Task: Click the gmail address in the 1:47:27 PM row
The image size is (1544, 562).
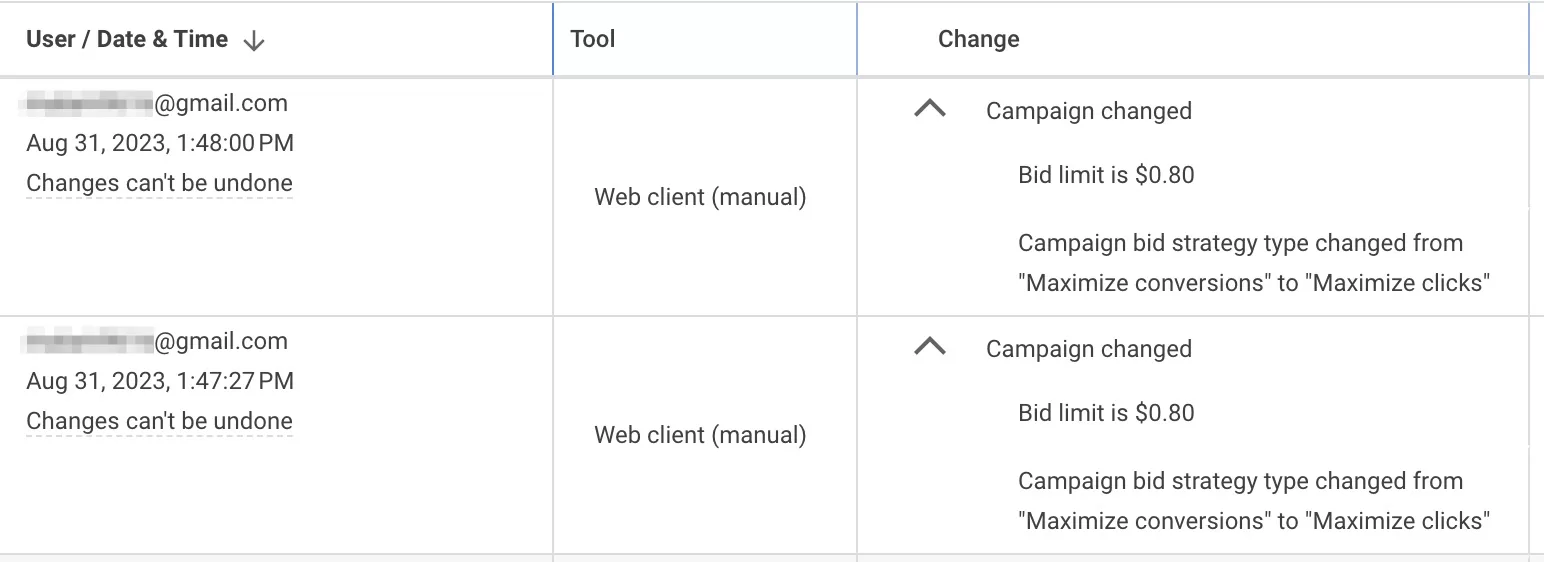Action: pyautogui.click(x=157, y=341)
